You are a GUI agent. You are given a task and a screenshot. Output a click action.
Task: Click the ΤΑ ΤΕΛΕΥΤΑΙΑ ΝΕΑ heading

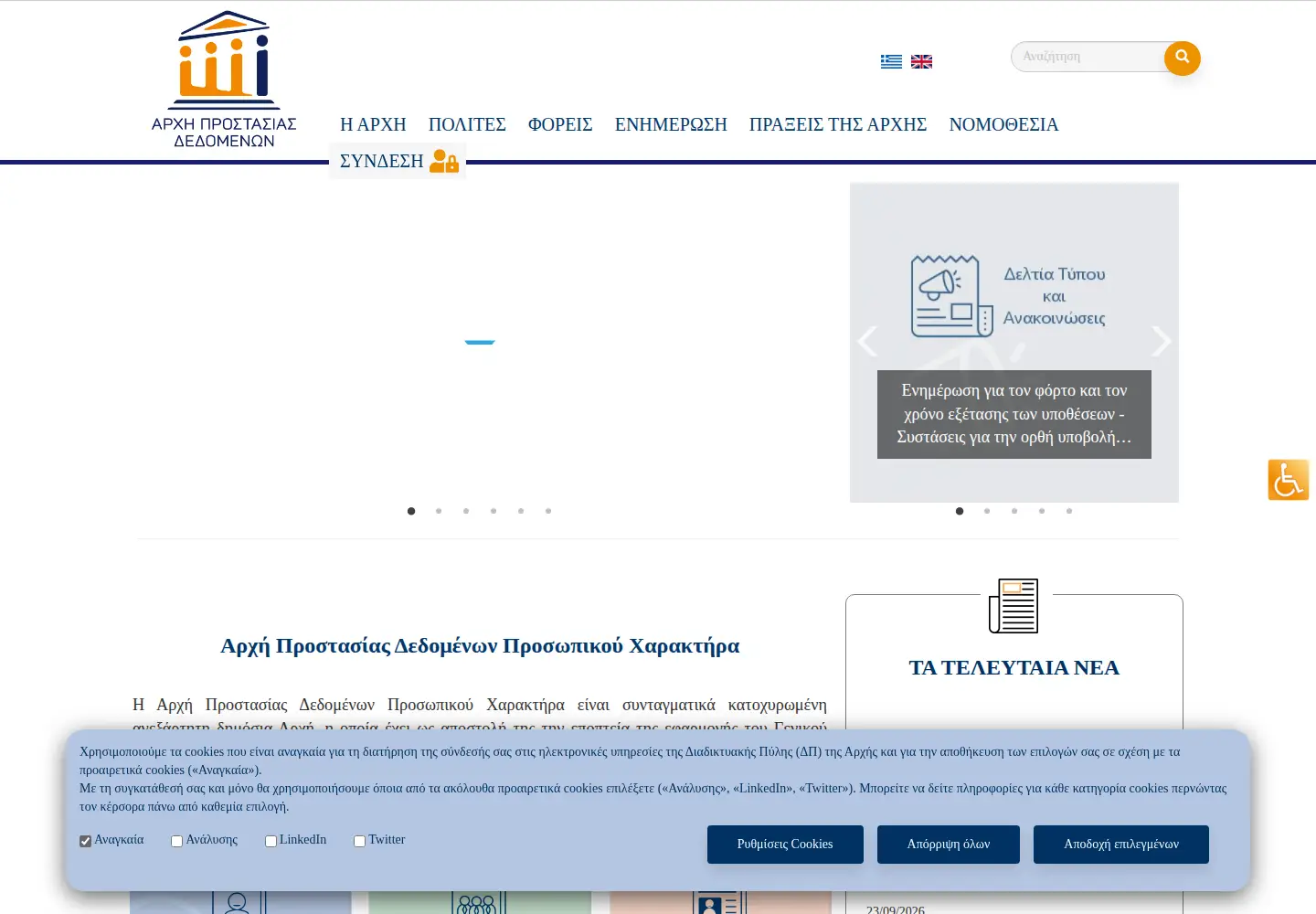1014,667
